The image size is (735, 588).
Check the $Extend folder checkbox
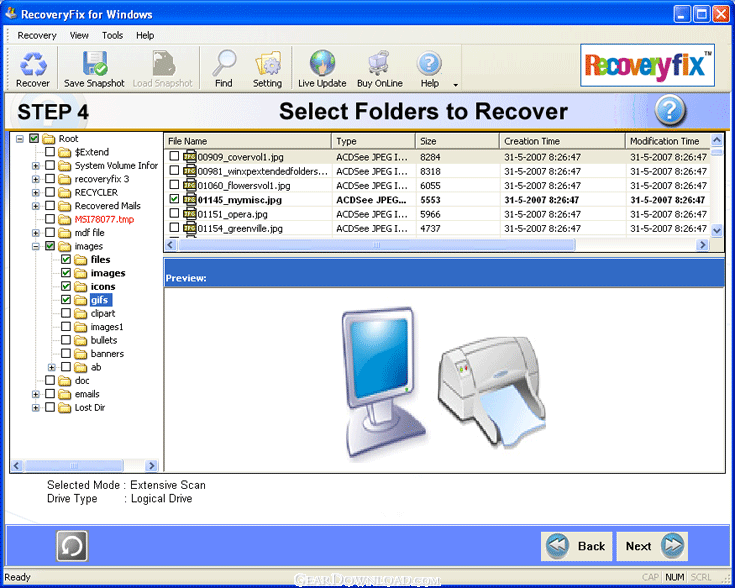pyautogui.click(x=50, y=152)
